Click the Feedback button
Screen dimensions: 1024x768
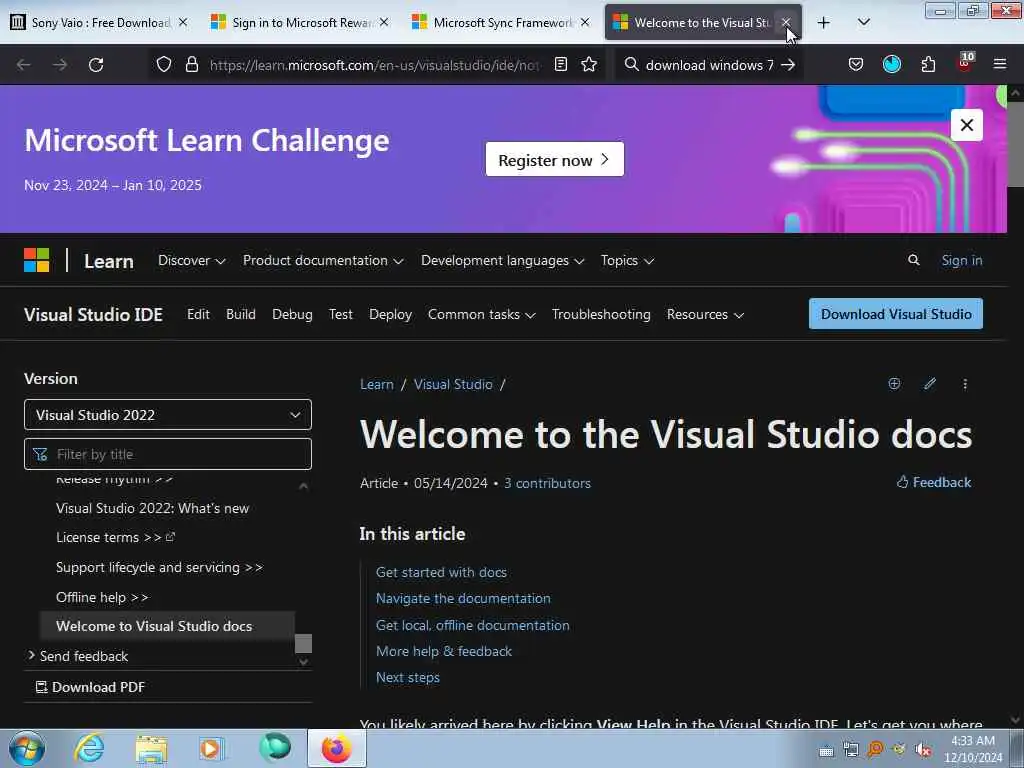934,482
